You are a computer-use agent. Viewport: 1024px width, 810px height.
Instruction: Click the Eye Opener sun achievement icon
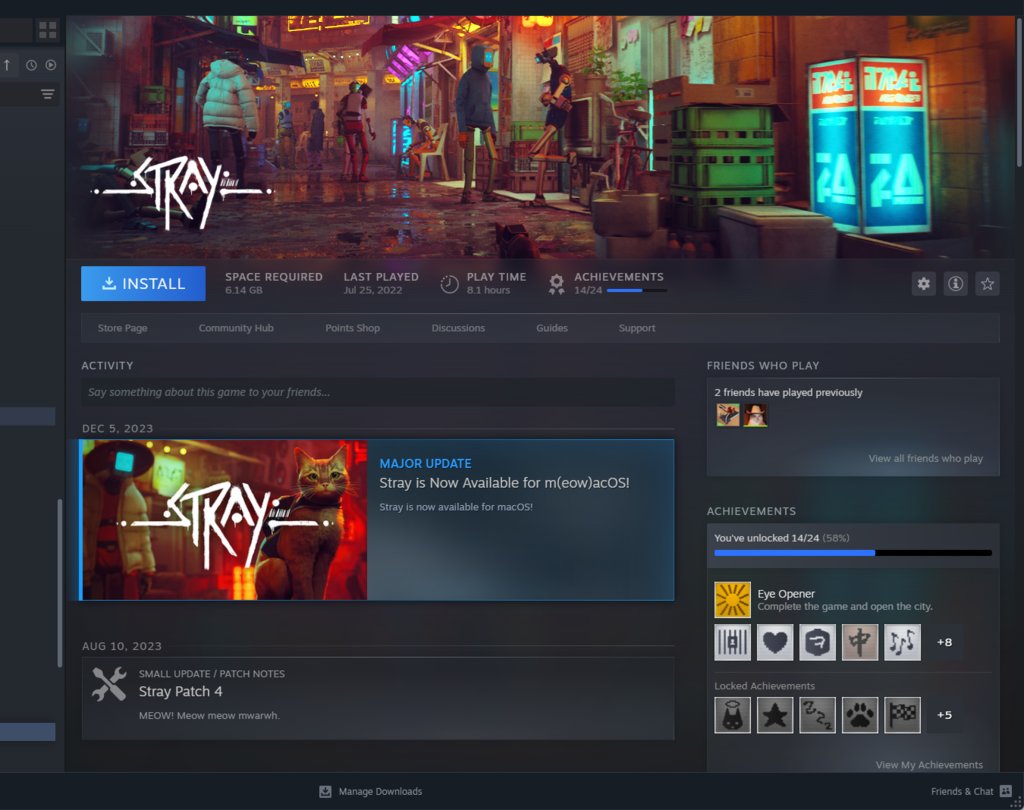[732, 600]
